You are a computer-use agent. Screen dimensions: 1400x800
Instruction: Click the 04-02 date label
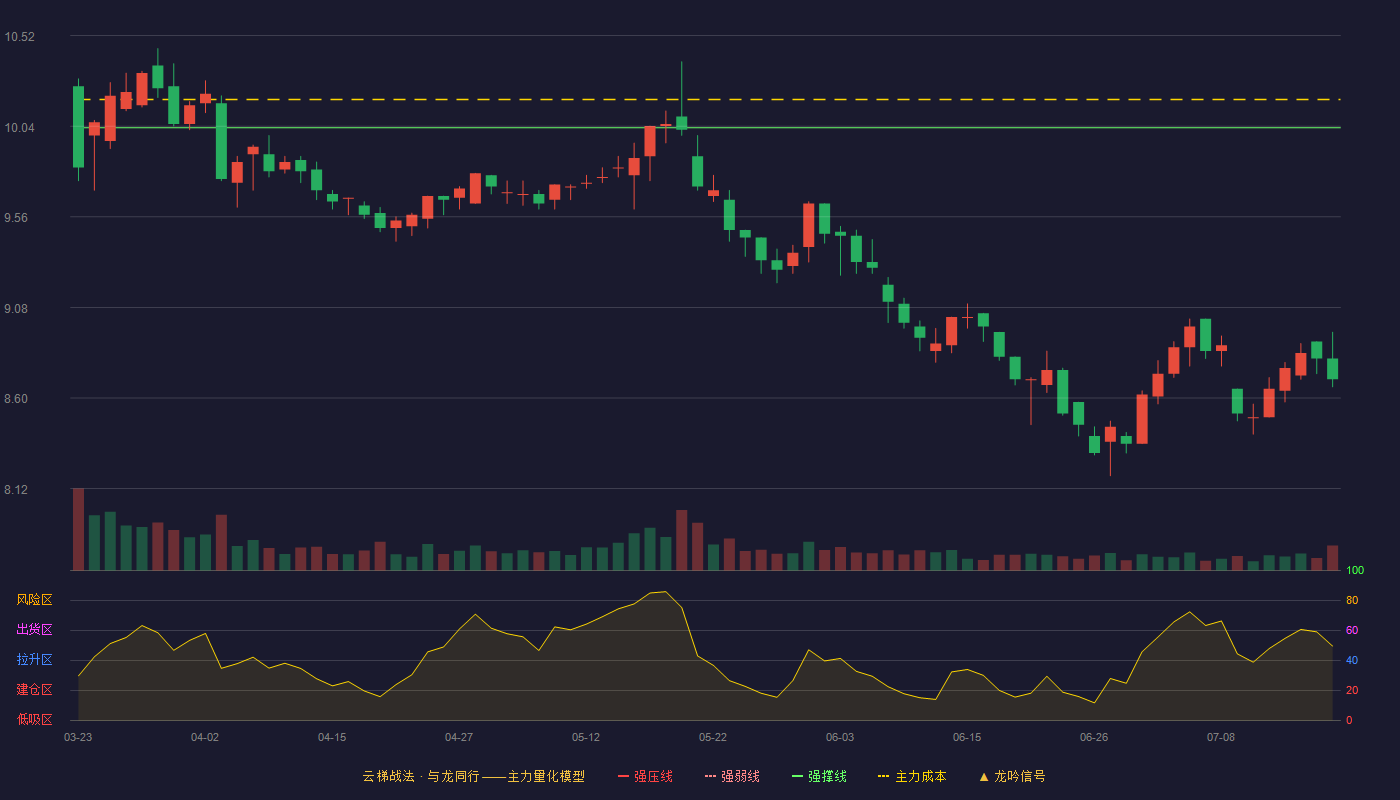click(205, 737)
